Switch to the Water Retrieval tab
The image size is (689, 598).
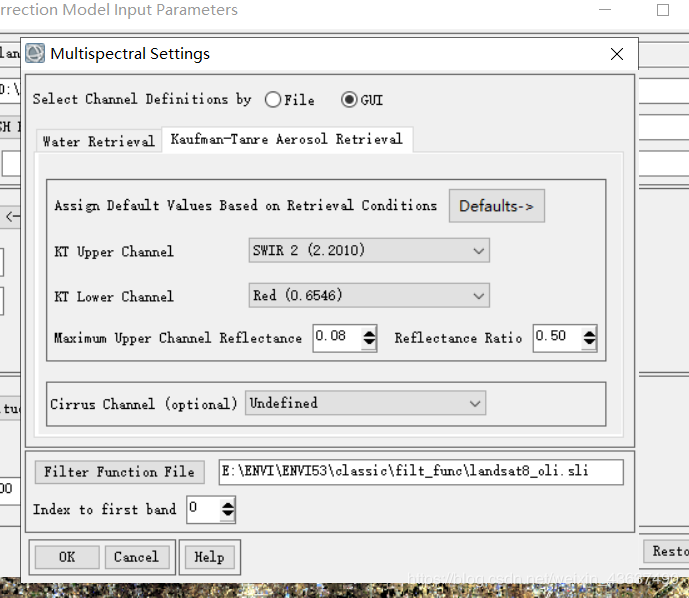pyautogui.click(x=98, y=141)
